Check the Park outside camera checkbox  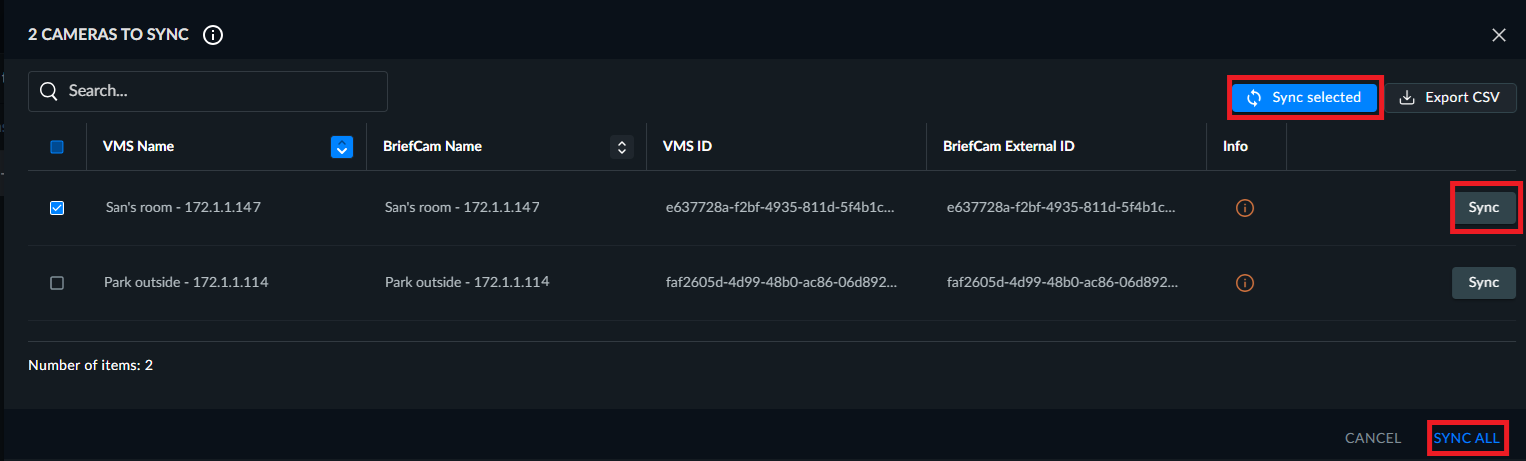pyautogui.click(x=57, y=283)
